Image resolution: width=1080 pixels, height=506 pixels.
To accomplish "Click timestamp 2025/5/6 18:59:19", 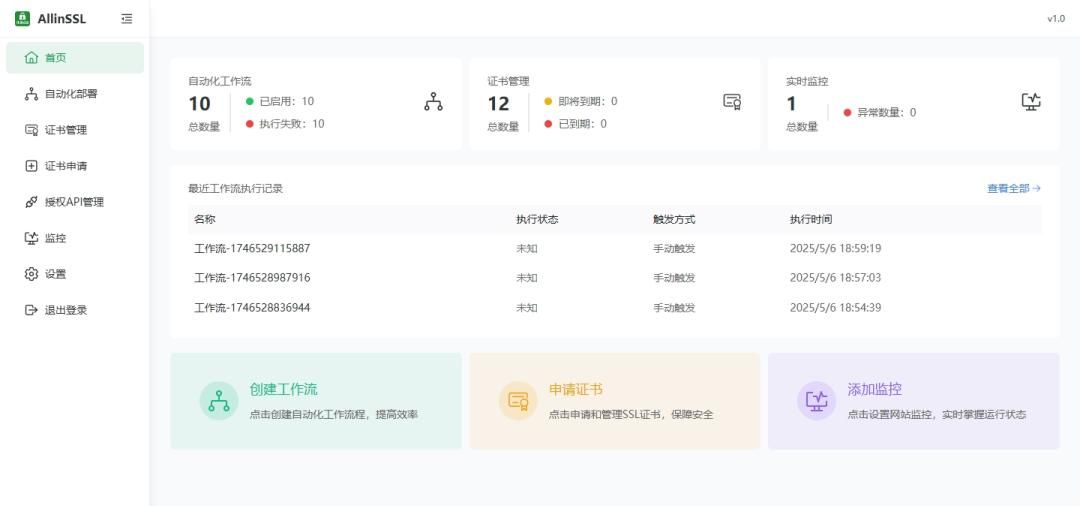I will 835,248.
